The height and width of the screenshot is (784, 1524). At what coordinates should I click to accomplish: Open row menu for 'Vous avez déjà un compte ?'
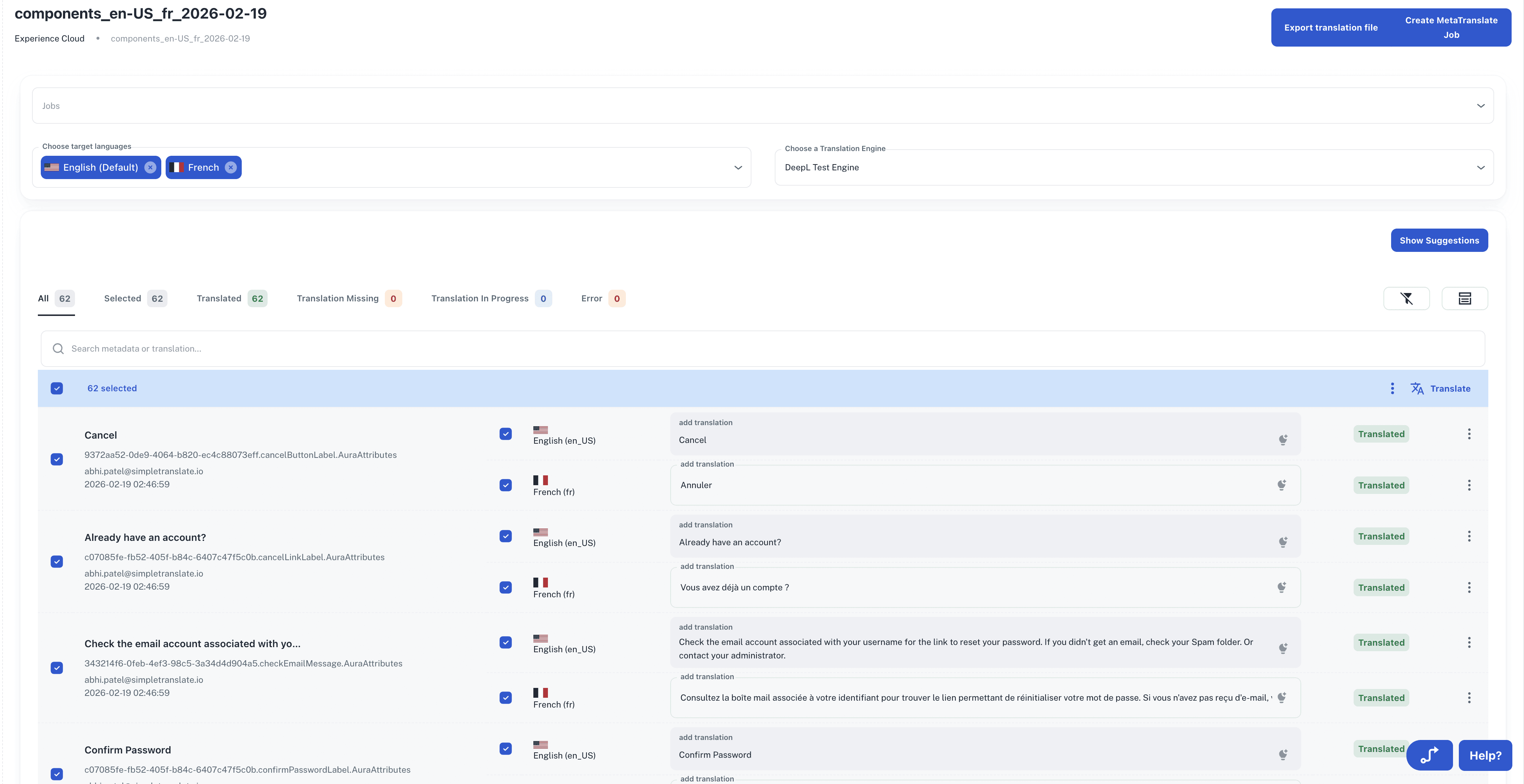tap(1469, 588)
